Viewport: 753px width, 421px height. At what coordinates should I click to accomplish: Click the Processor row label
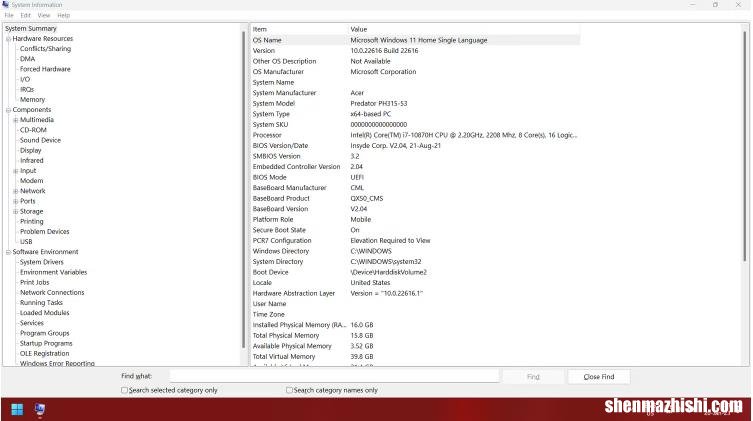267,135
